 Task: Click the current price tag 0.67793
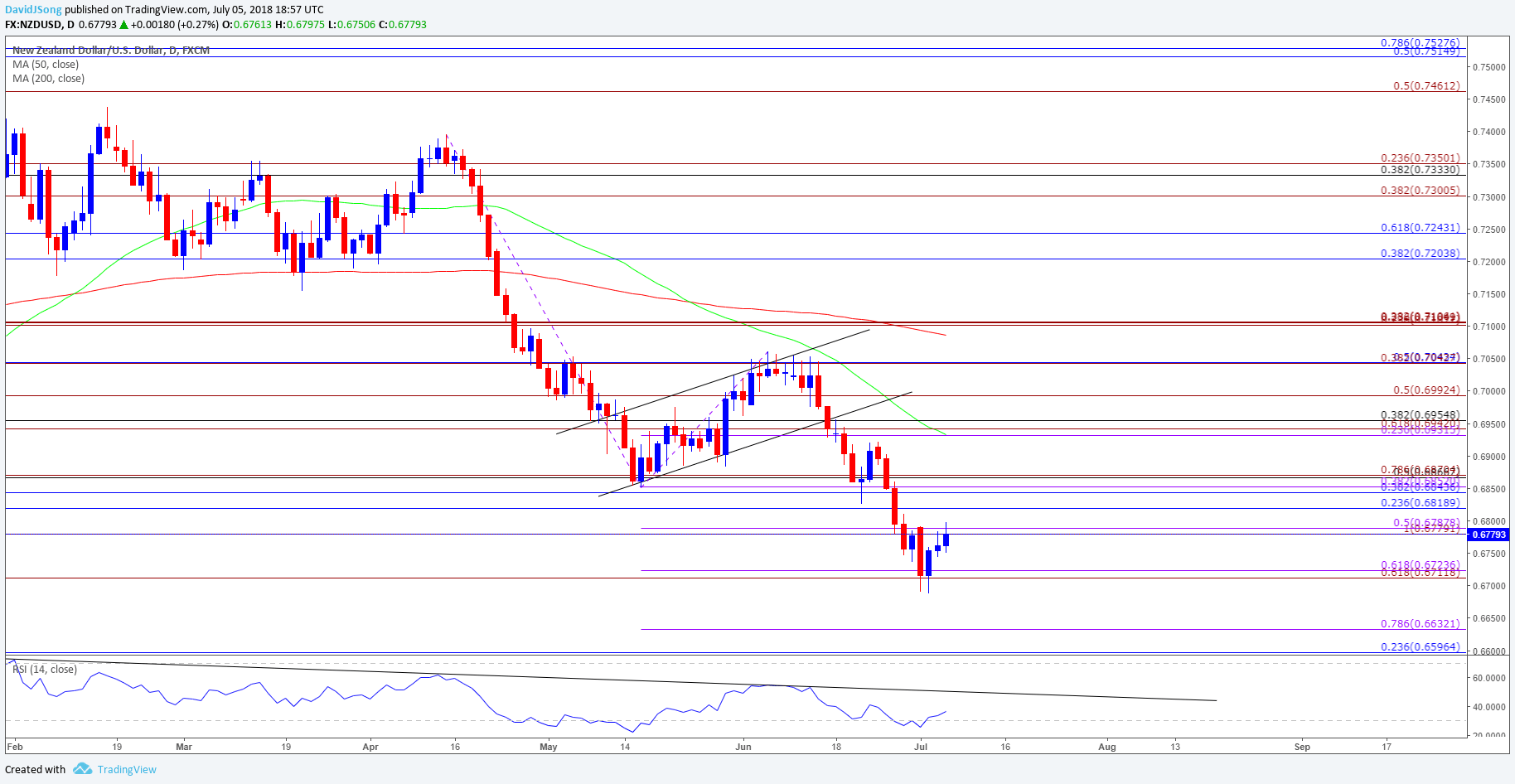pyautogui.click(x=1488, y=535)
